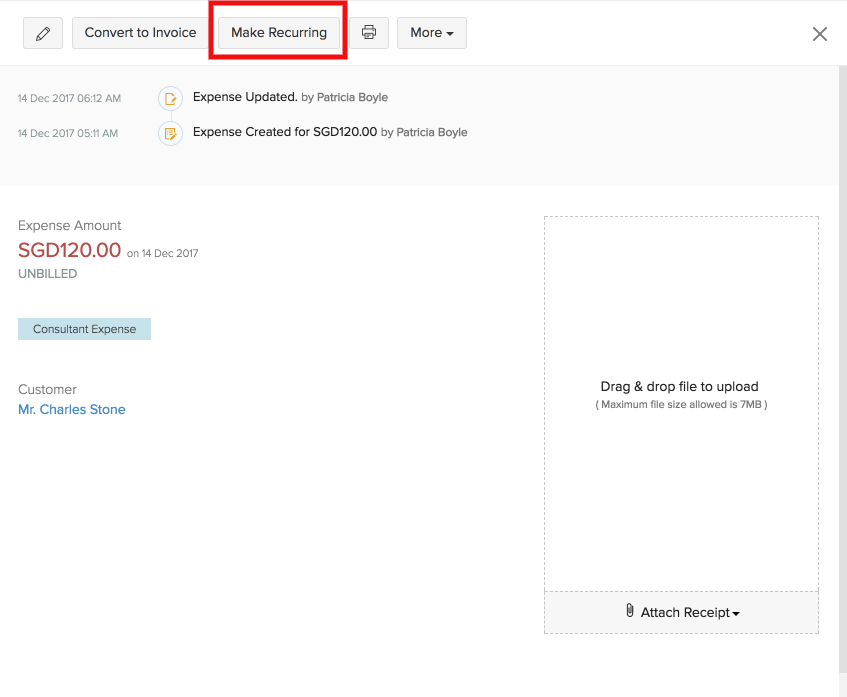Open customer Mr. Charles Stone link
This screenshot has width=847, height=697.
click(72, 410)
